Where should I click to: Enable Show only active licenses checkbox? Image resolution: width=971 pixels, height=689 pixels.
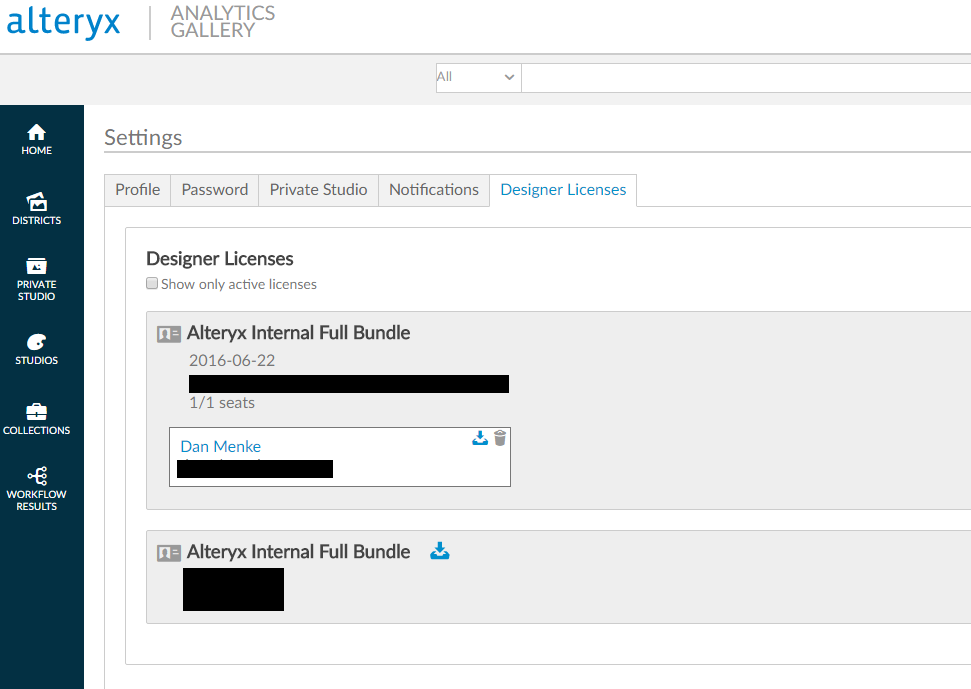[x=152, y=284]
